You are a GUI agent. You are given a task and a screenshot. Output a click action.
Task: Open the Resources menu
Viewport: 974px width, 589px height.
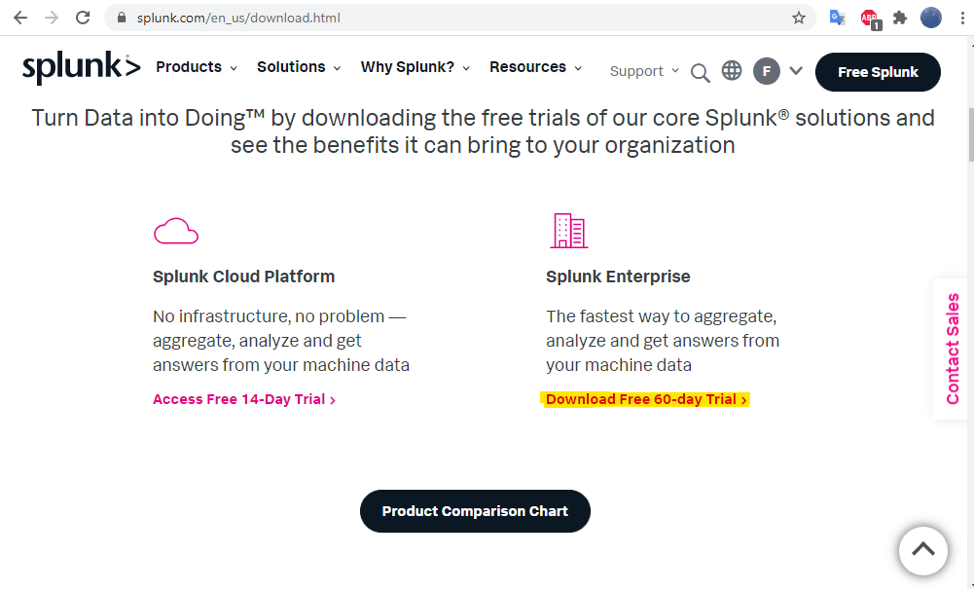click(535, 67)
